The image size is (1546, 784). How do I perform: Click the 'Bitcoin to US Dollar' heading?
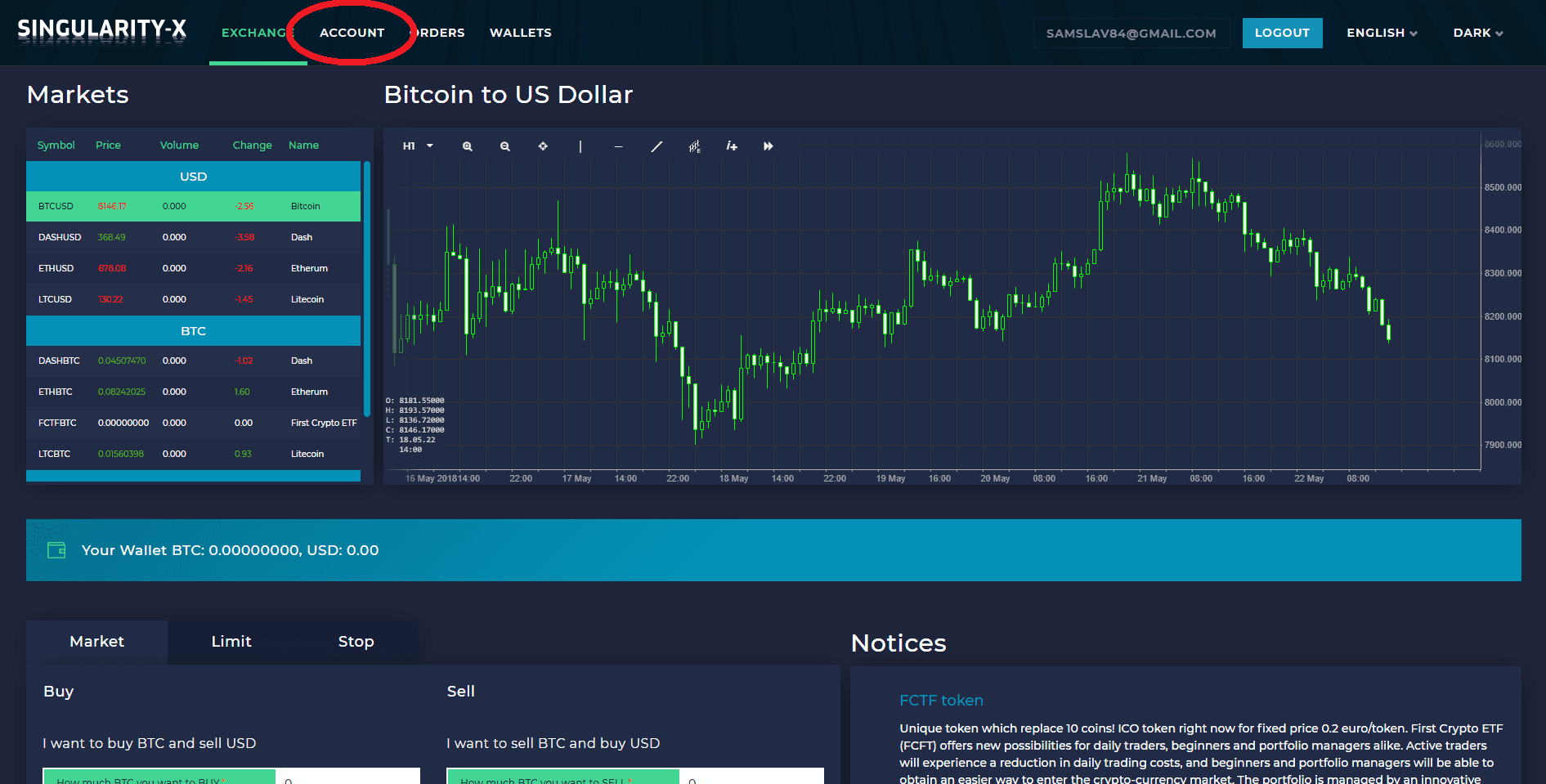point(509,95)
